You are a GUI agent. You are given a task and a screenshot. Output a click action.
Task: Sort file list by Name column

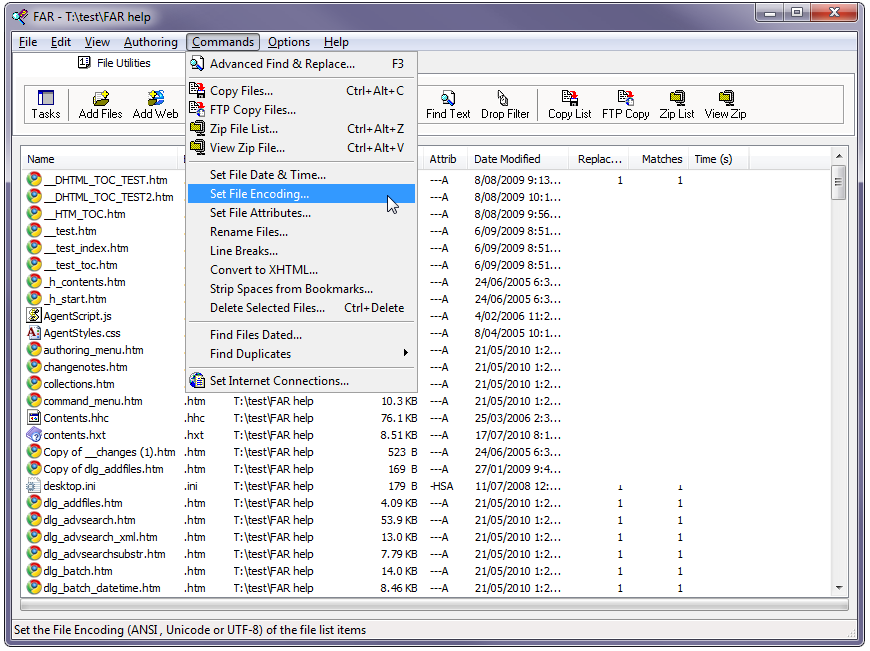pos(41,159)
